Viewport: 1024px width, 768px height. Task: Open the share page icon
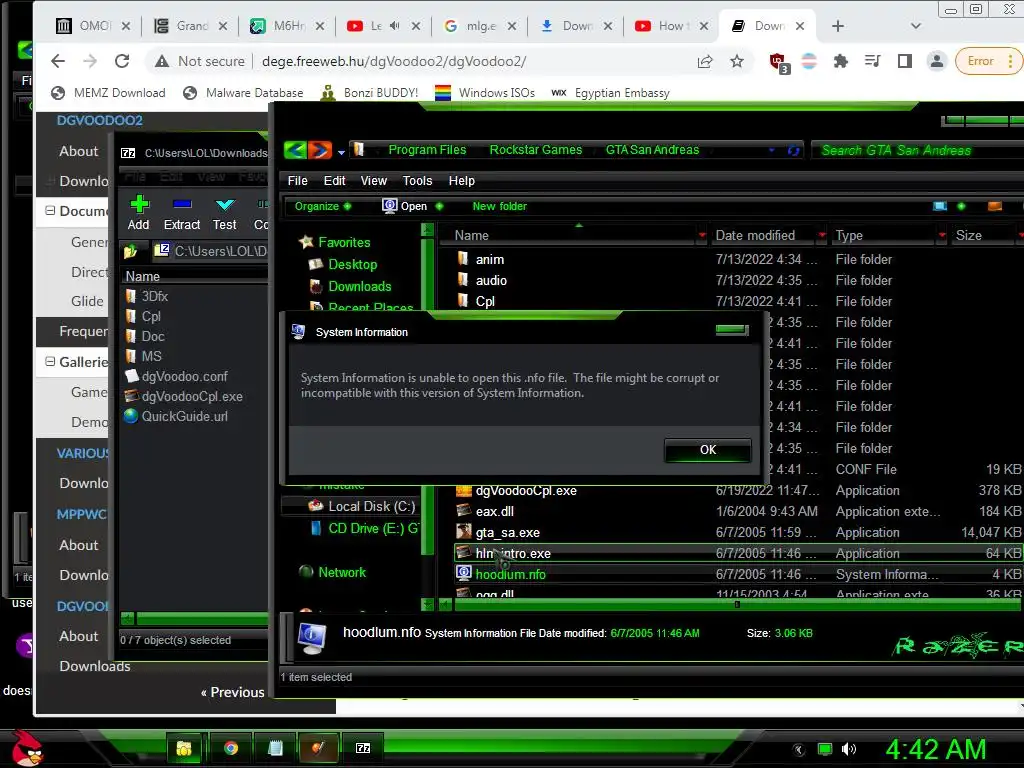[x=705, y=61]
